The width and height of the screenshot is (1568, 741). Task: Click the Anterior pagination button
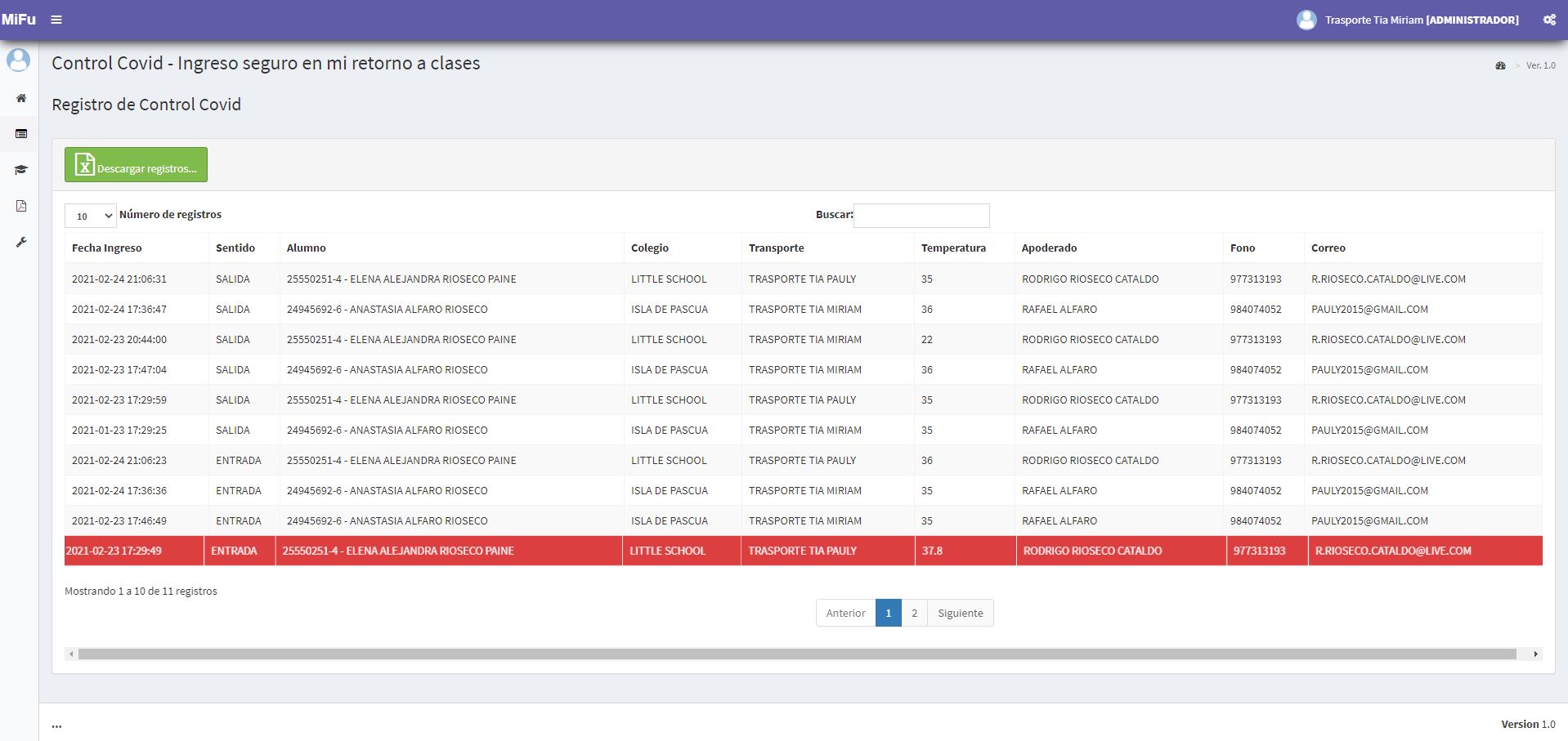(845, 613)
